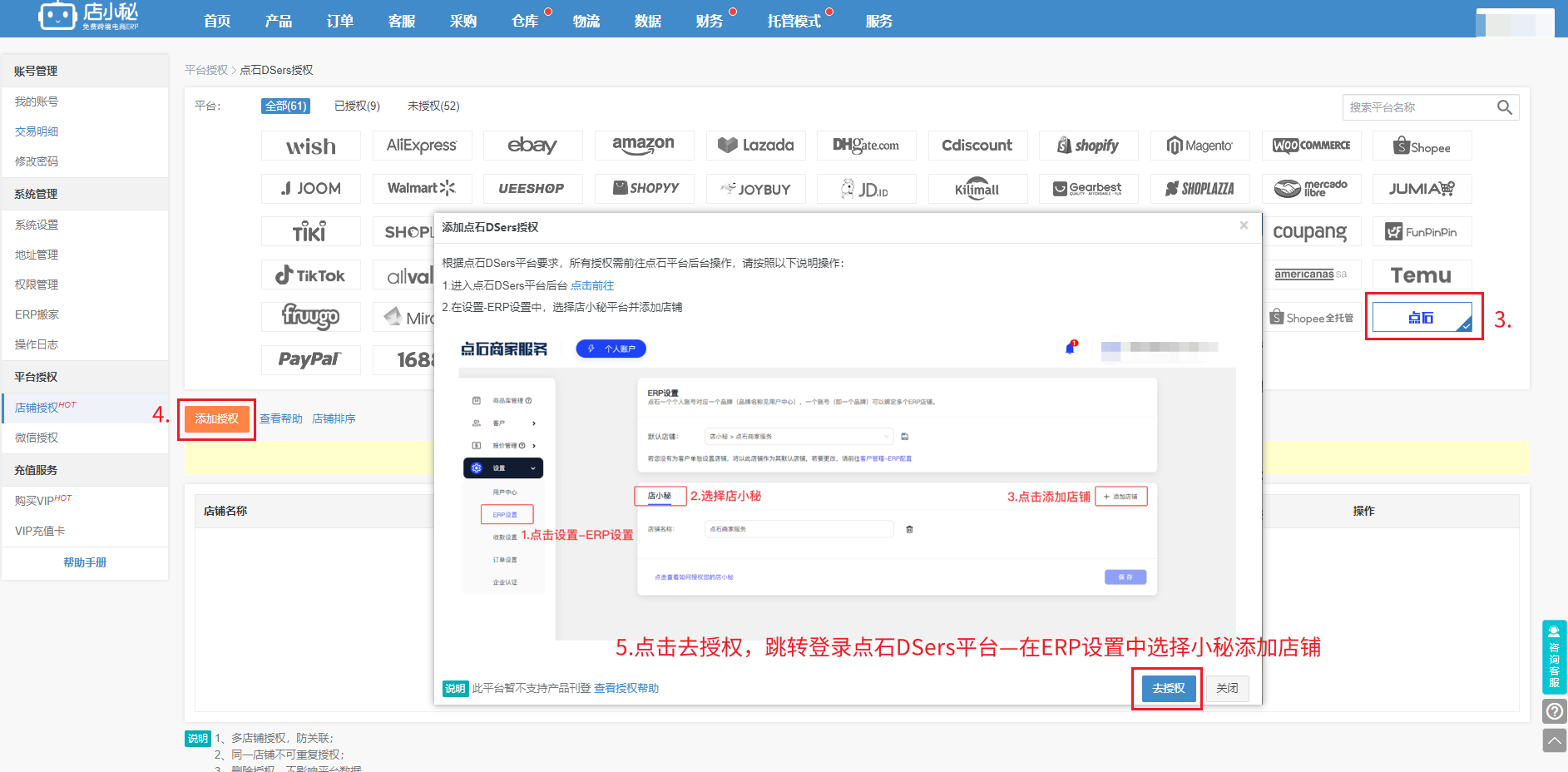Select the FunPinPin platform logo

(x=1422, y=231)
